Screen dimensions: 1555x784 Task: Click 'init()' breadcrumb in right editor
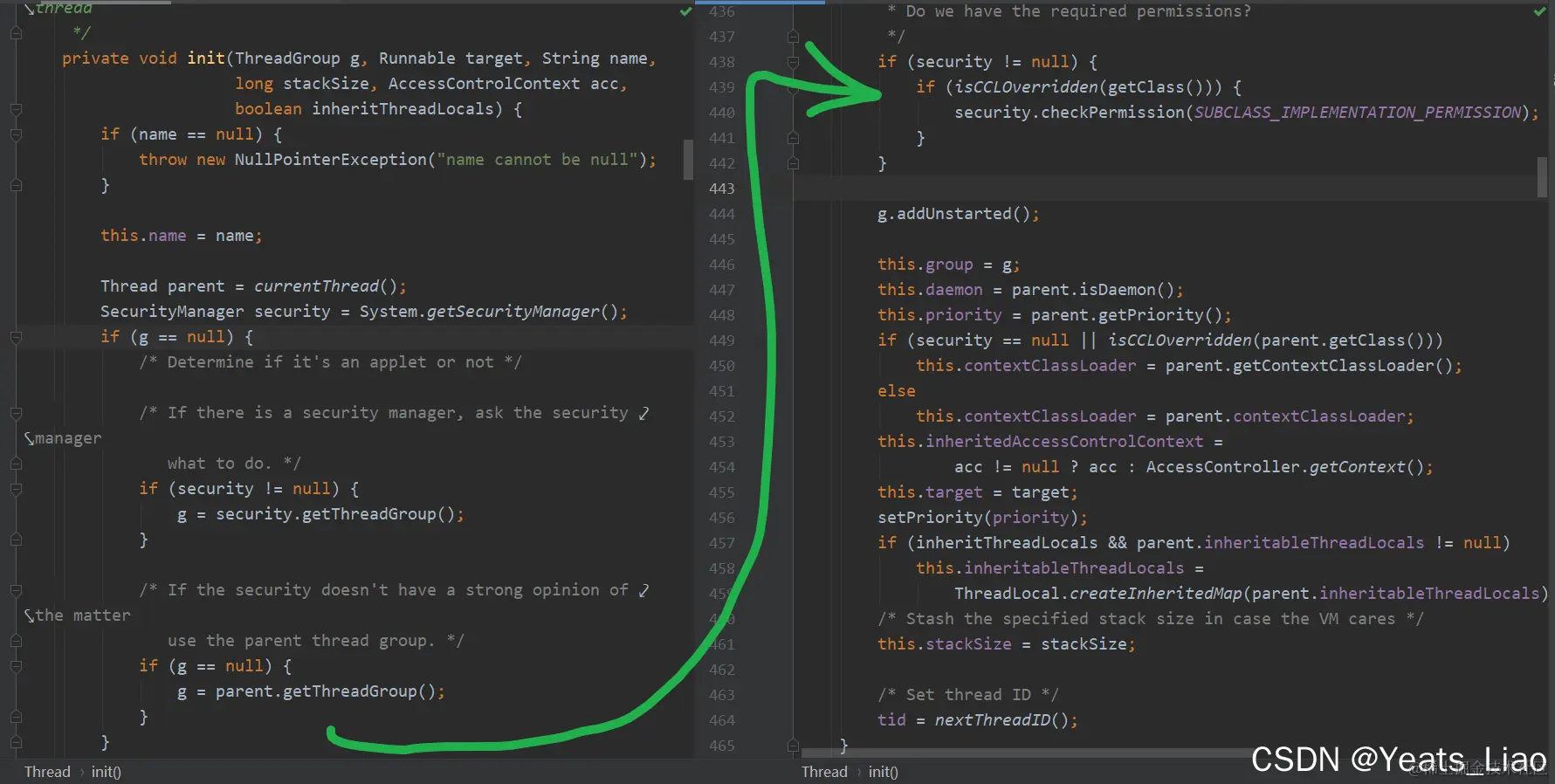click(884, 772)
